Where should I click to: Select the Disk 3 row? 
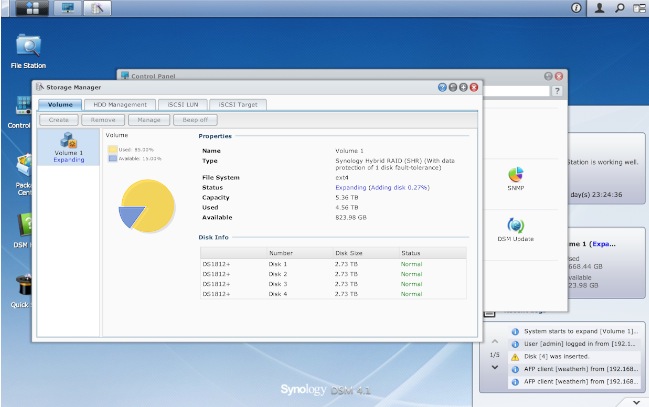(333, 284)
